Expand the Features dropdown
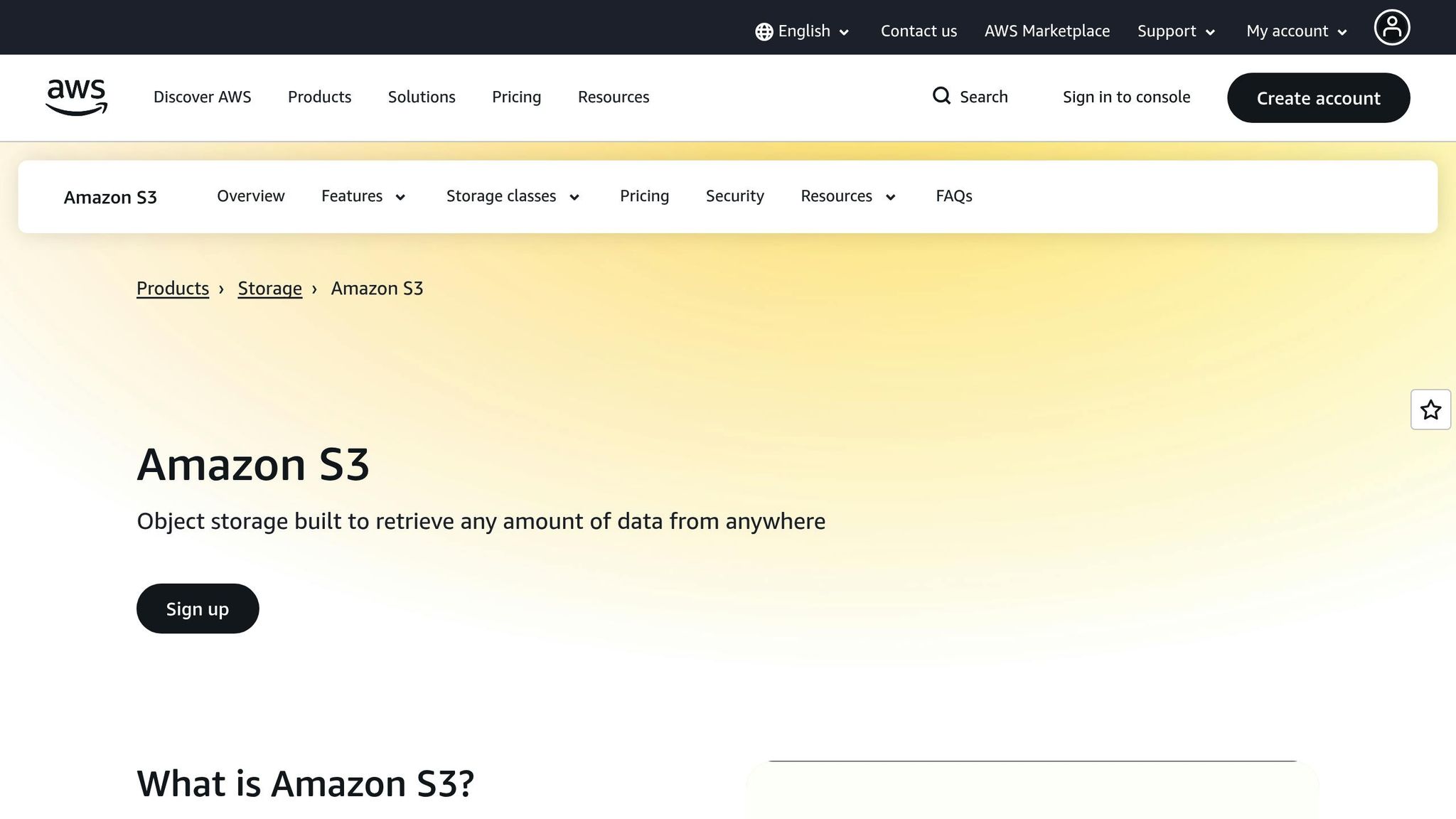The width and height of the screenshot is (1456, 819). click(363, 196)
